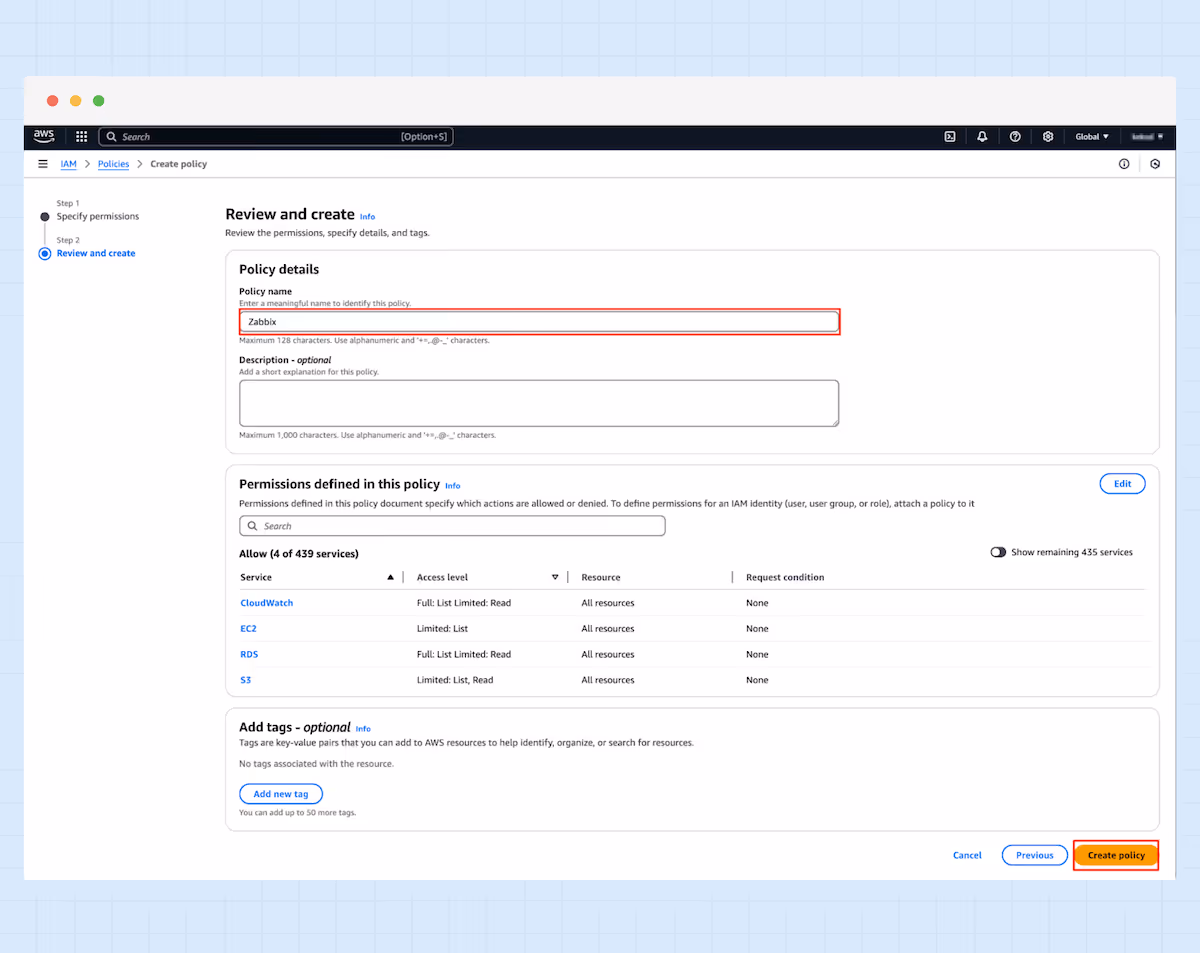Click Add new tag button
1200x953 pixels.
click(x=281, y=794)
